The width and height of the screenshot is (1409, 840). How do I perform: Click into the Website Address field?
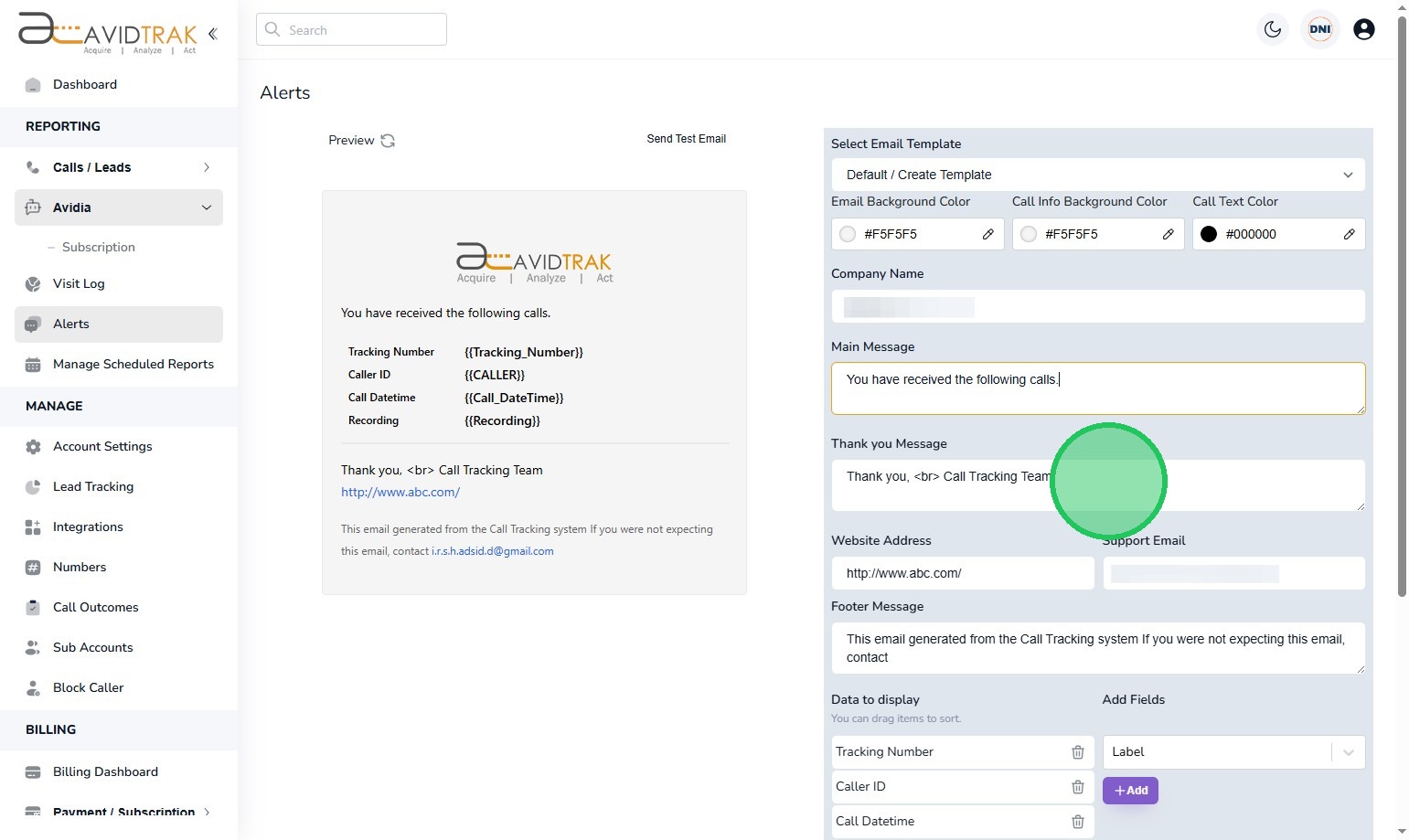962,573
